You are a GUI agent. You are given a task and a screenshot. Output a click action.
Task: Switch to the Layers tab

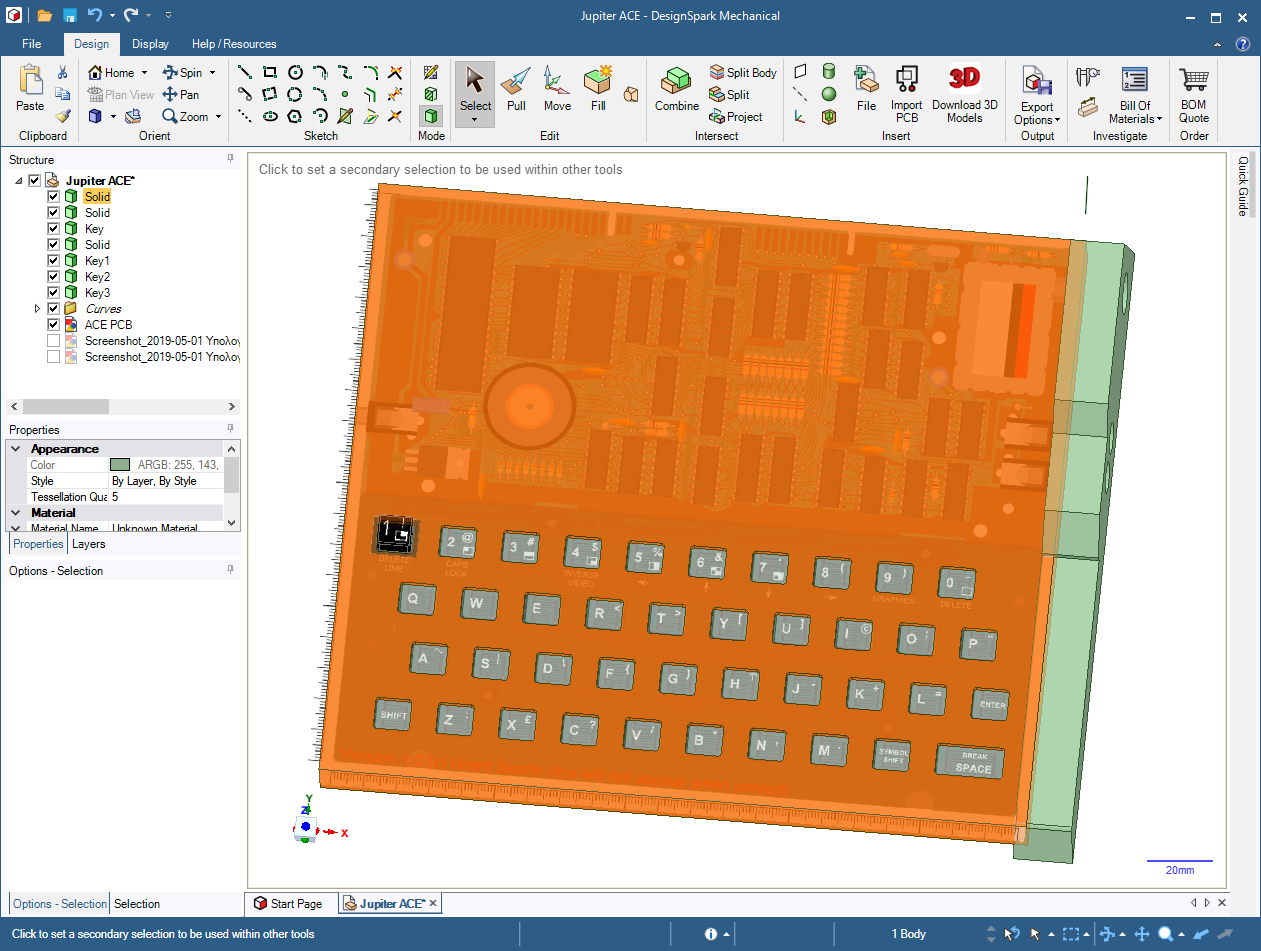(88, 544)
